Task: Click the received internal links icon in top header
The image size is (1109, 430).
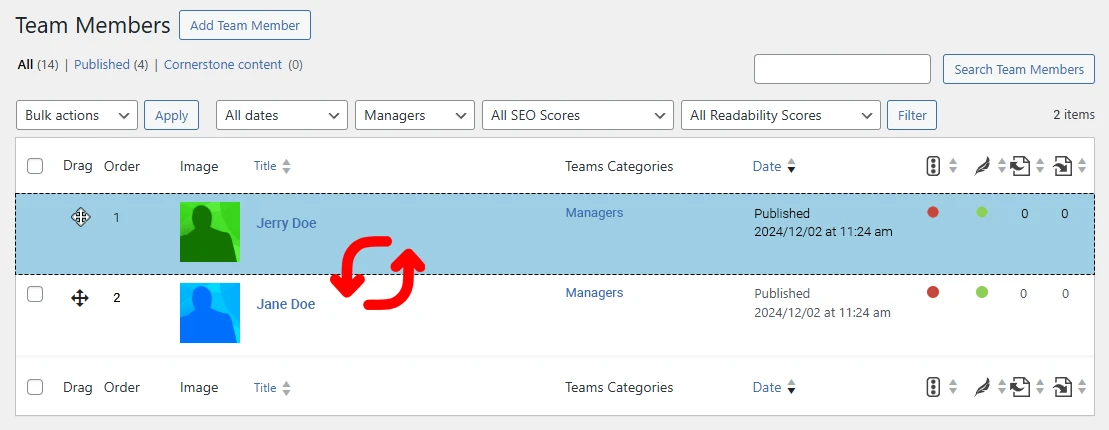Action: 1063,167
